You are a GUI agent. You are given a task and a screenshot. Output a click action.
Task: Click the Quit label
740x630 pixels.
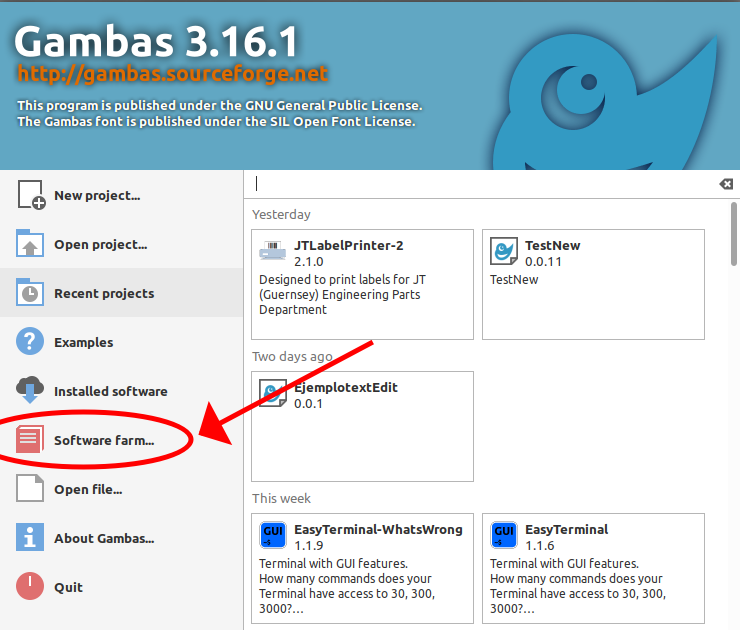(x=68, y=588)
